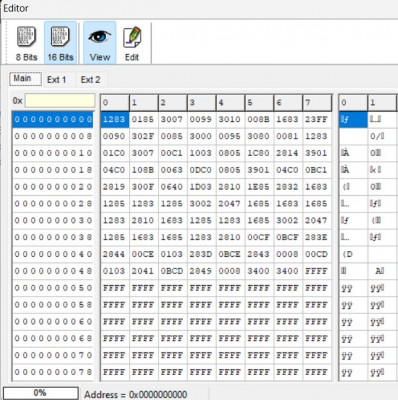This screenshot has width=398, height=400.
Task: Select address row 0000000018
Action: (53, 170)
